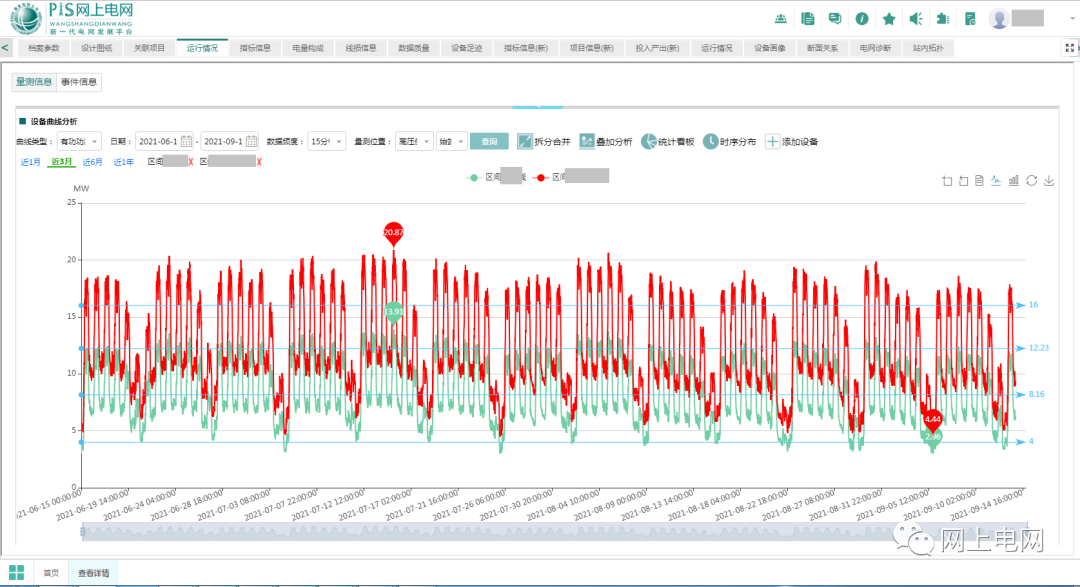
Task: Click the fullscreen expand icon beside tabs
Action: tap(1070, 48)
